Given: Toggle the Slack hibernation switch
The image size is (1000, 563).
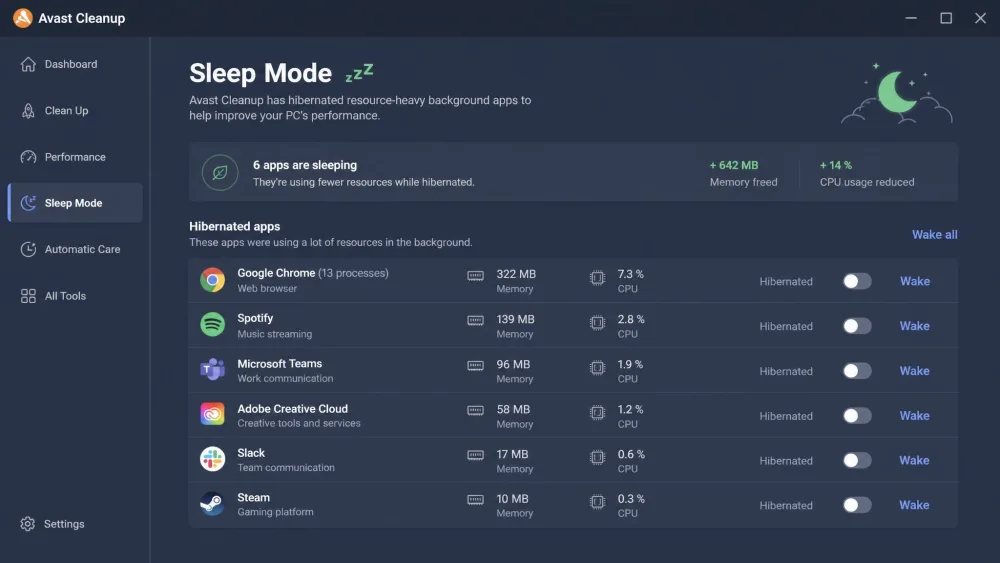Looking at the screenshot, I should point(857,460).
